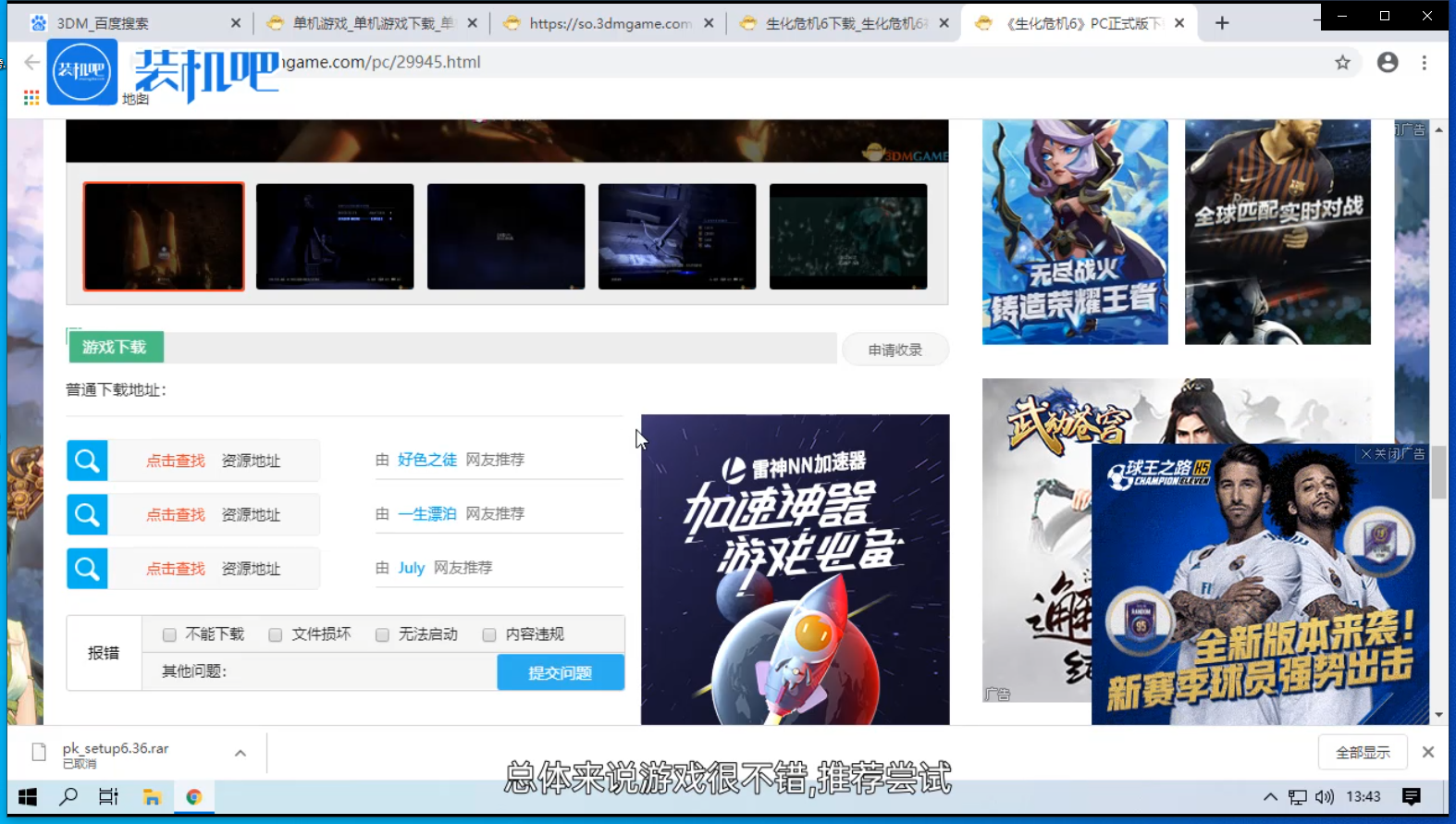
Task: Open File Explorer from the taskbar
Action: [152, 796]
